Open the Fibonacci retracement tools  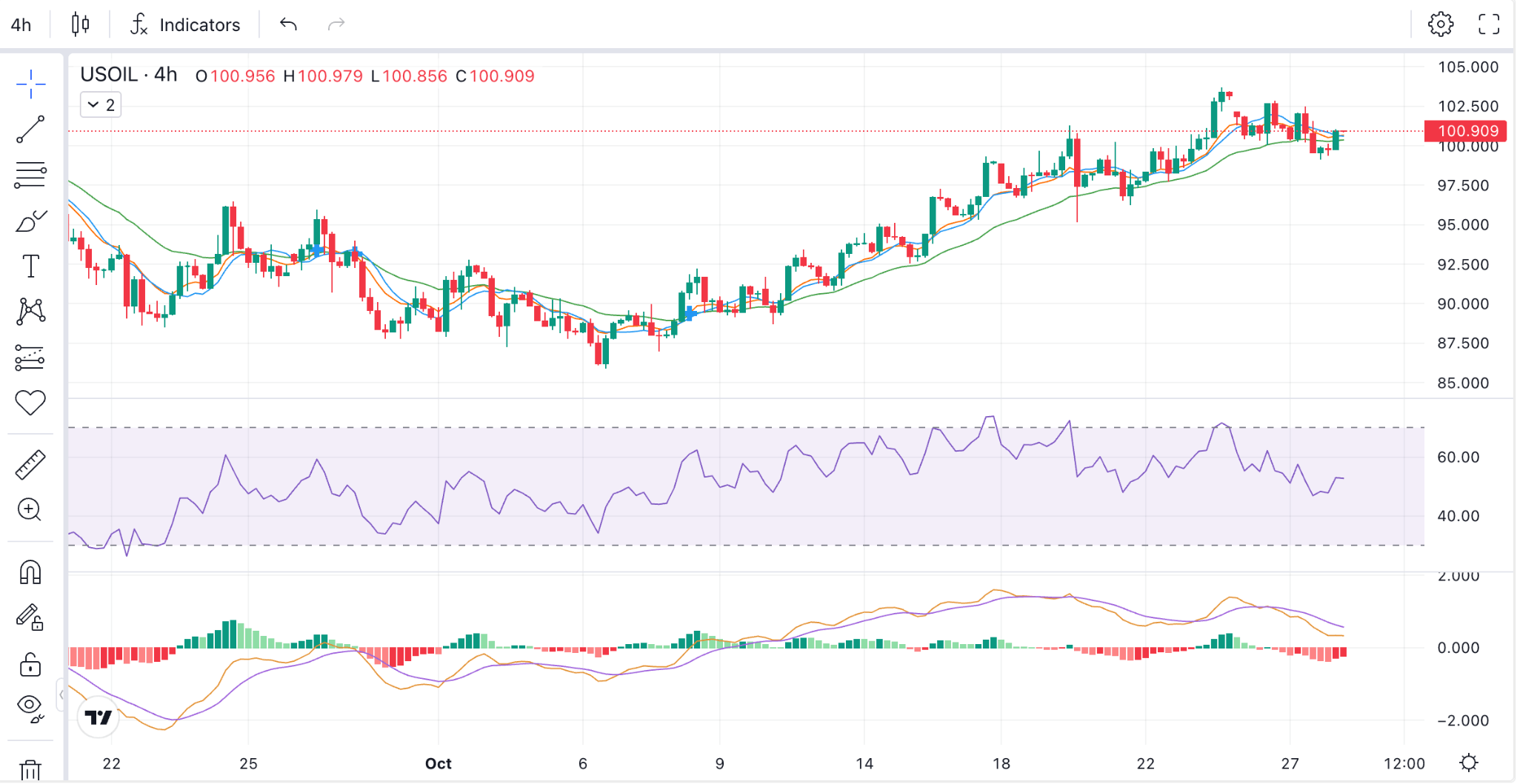(30, 175)
